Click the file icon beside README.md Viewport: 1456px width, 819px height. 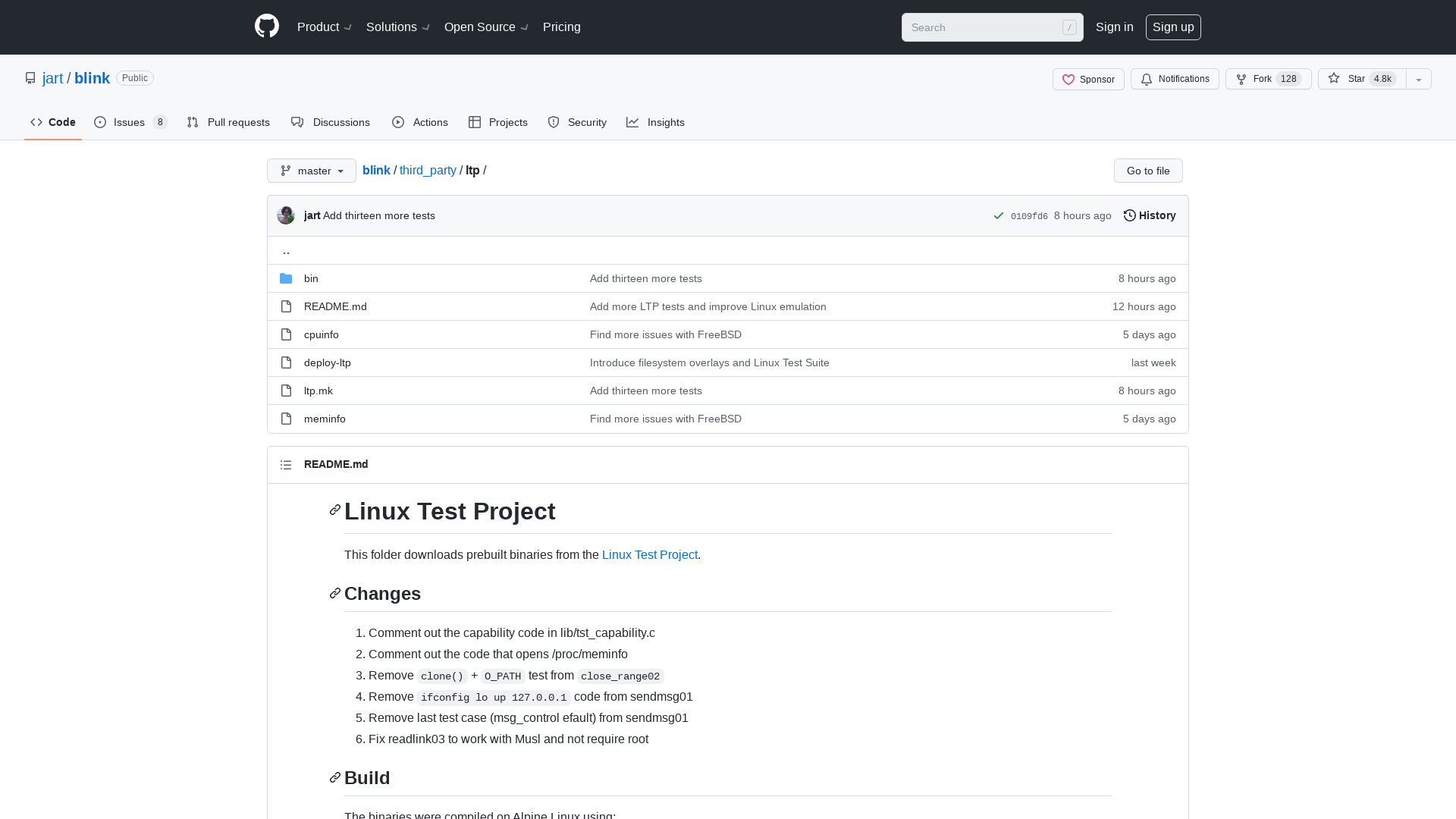point(286,306)
